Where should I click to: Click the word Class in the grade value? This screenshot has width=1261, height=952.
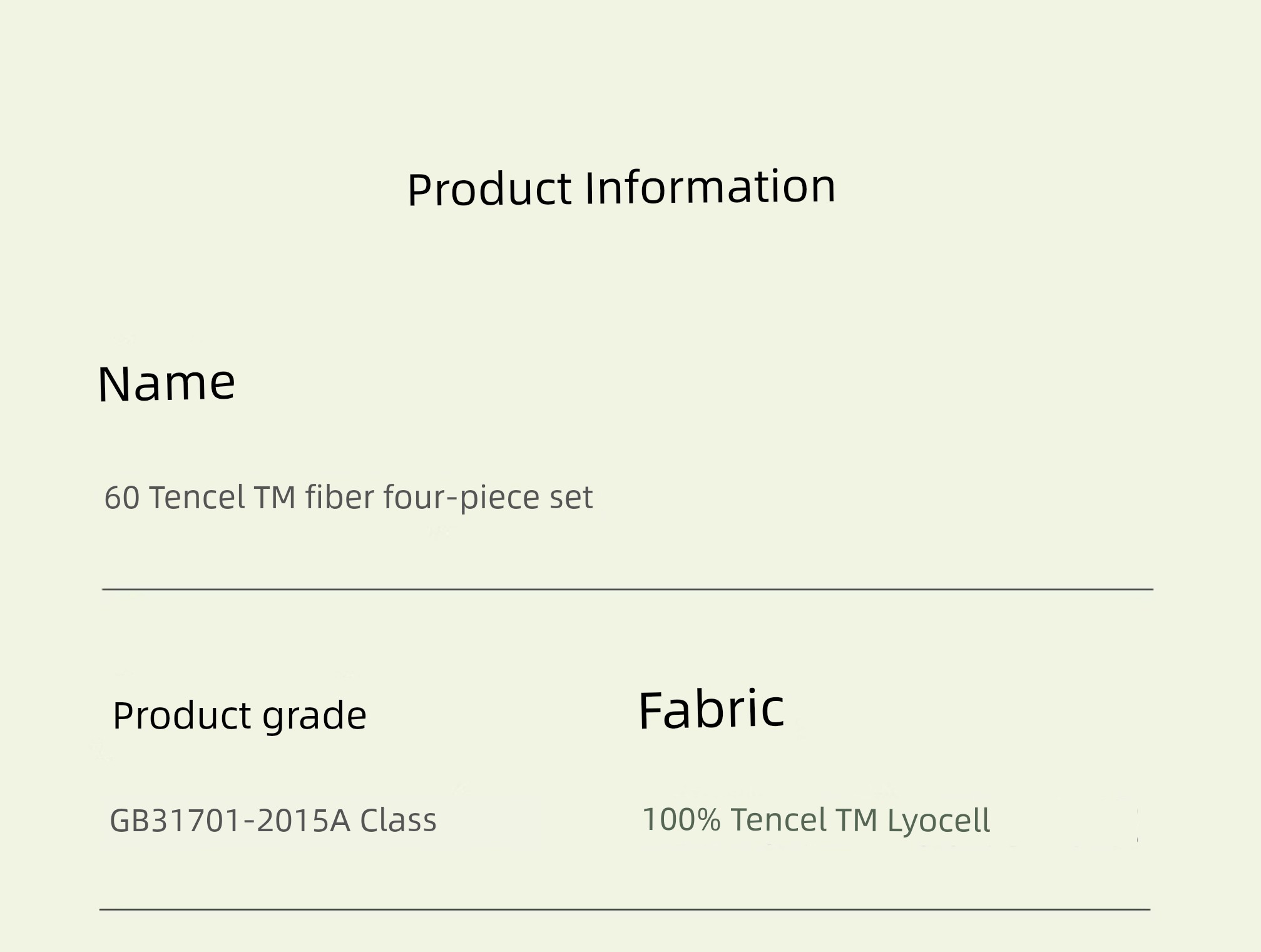pos(398,820)
